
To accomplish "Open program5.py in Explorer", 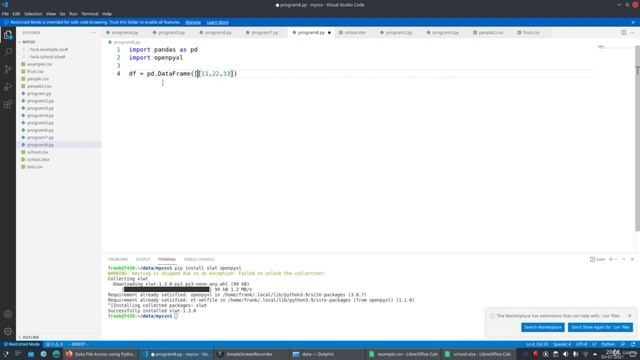I will click(40, 123).
